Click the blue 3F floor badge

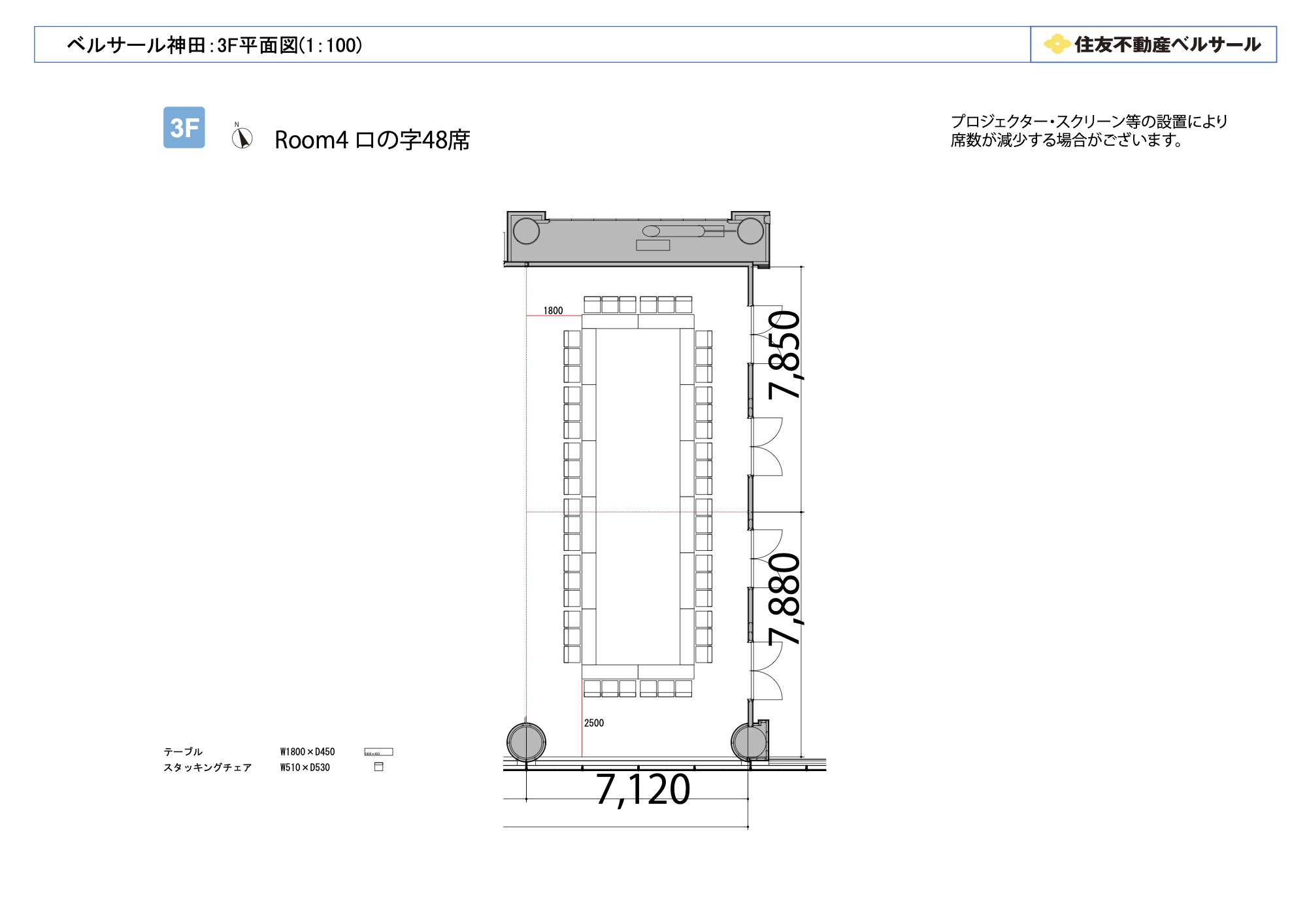[x=184, y=127]
